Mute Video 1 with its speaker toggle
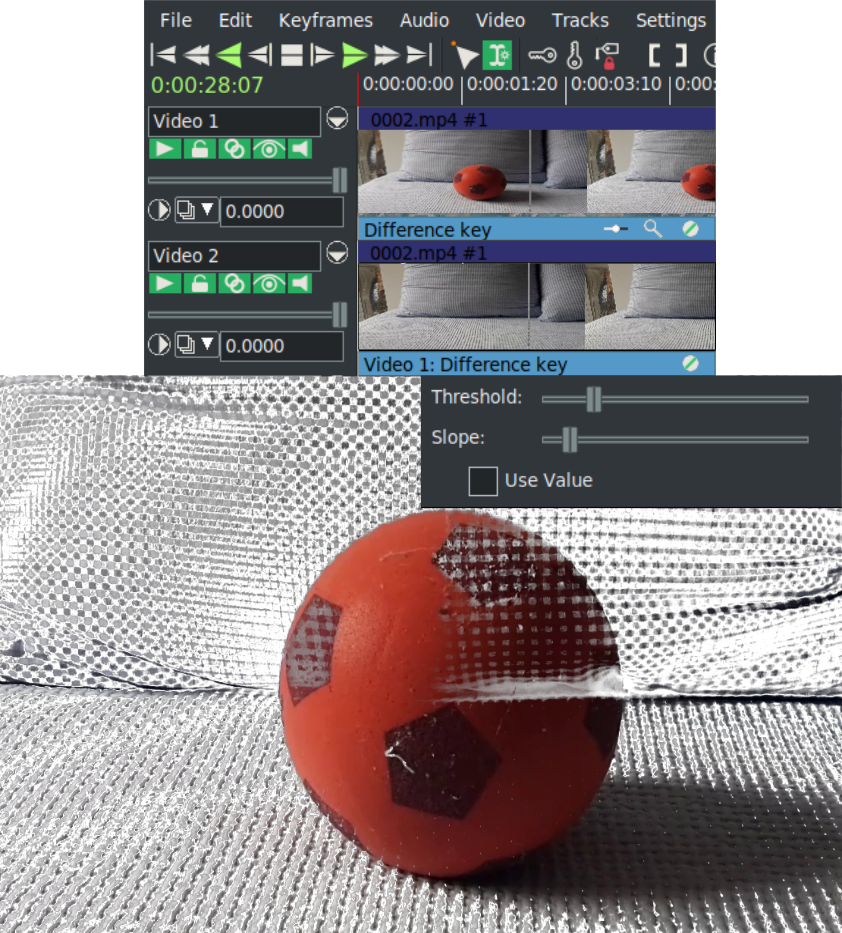The width and height of the screenshot is (842, 933). coord(300,148)
